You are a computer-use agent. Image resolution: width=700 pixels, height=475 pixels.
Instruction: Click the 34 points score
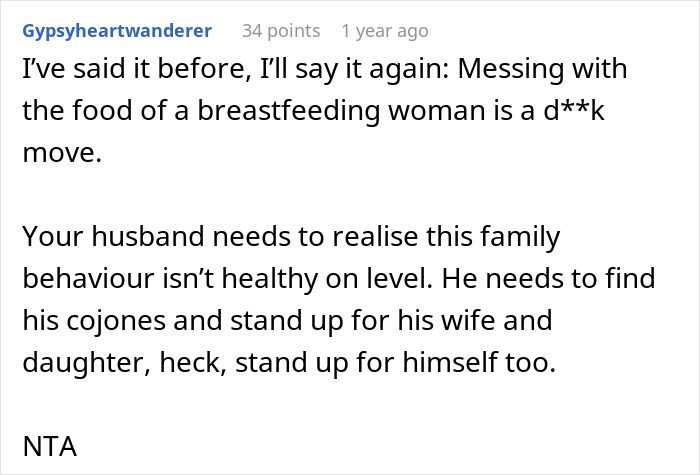[x=280, y=31]
